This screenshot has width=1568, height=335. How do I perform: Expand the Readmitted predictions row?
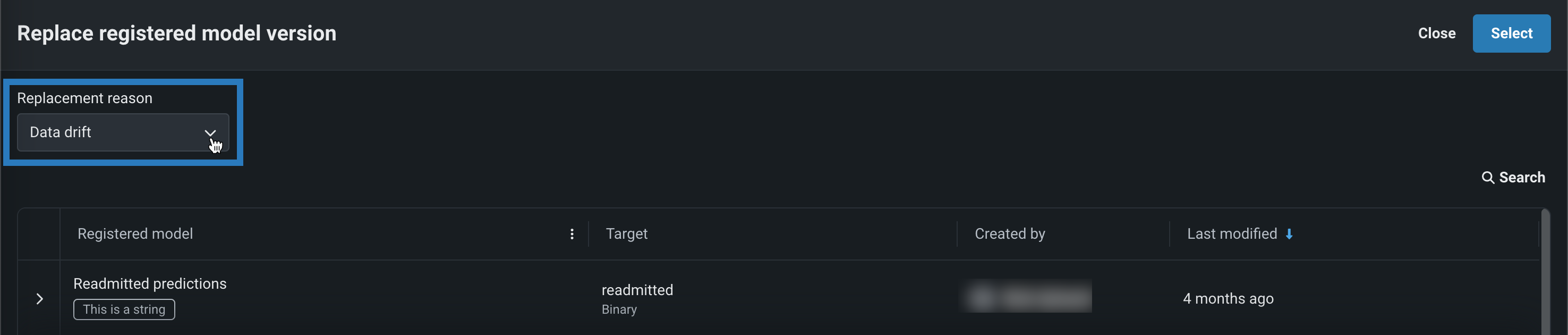pyautogui.click(x=39, y=298)
